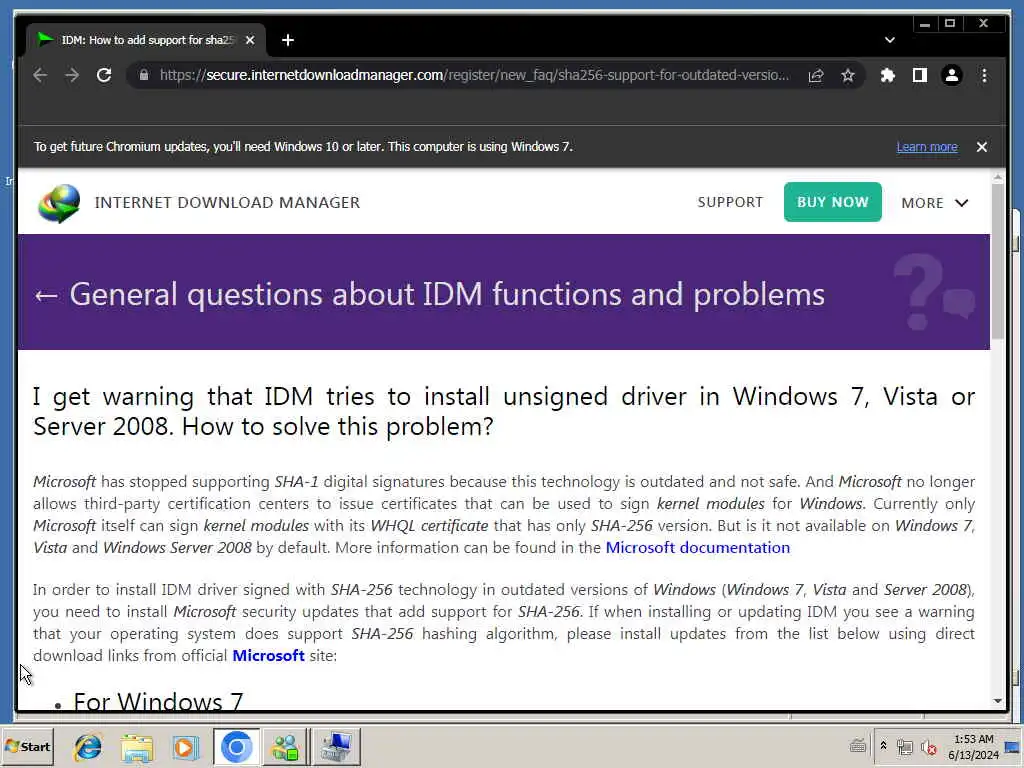Screen dimensions: 1024x768
Task: Click the INTERNET DOWNLOAD MANAGER title text
Action: point(227,202)
